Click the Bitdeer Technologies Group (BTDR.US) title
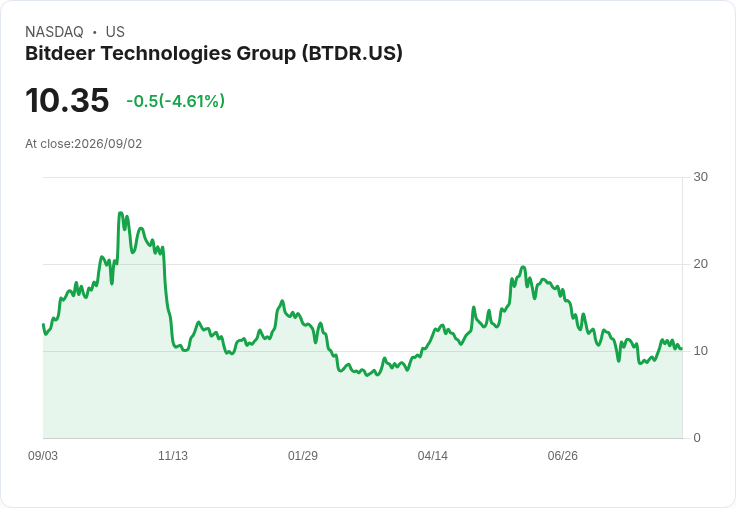The image size is (736, 508). click(x=214, y=54)
